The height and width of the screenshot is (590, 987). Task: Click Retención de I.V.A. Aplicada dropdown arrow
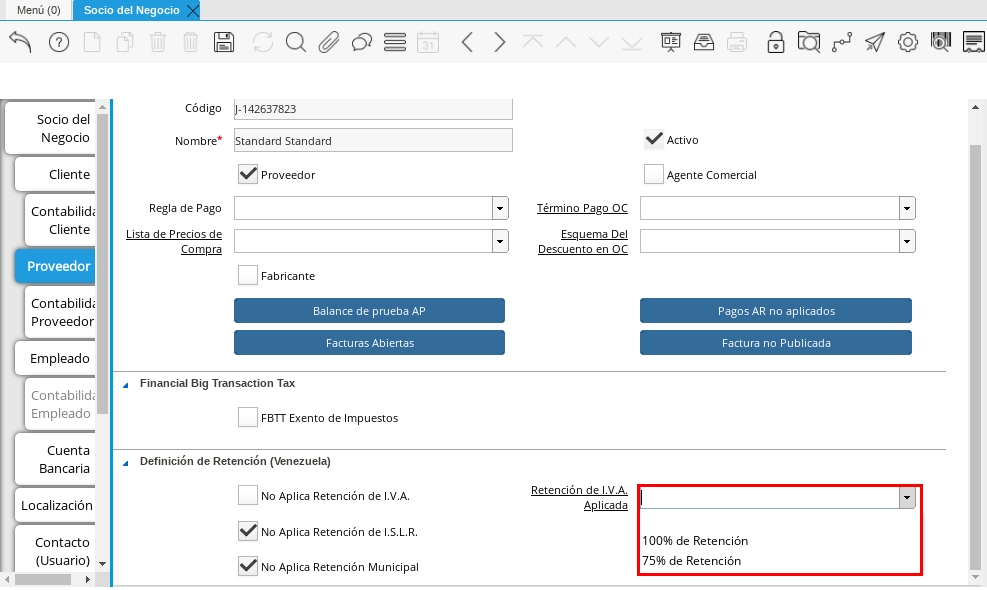[x=906, y=497]
